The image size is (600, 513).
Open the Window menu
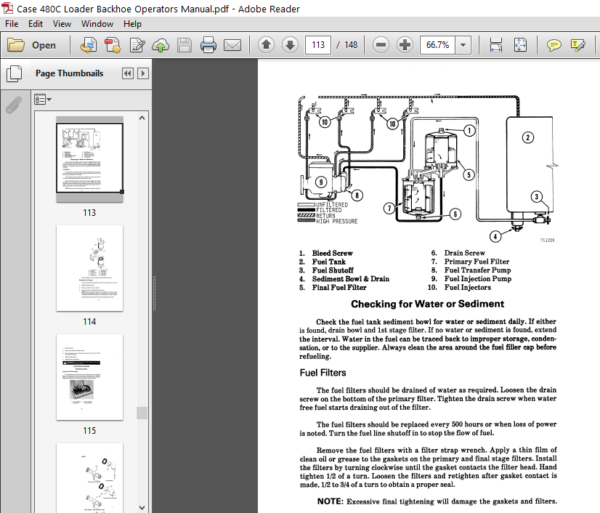point(97,24)
